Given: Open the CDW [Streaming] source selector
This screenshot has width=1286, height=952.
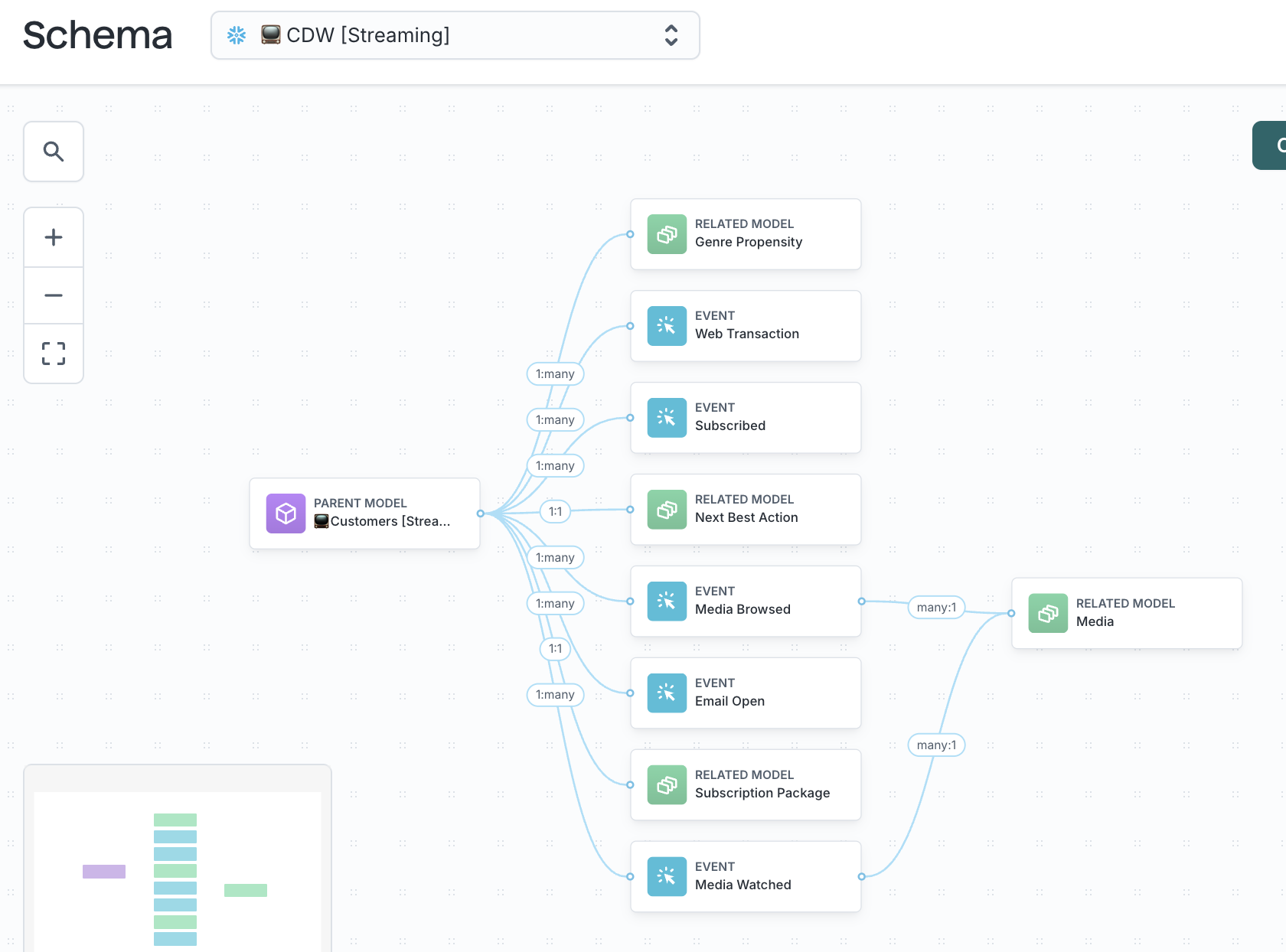Looking at the screenshot, I should (455, 35).
